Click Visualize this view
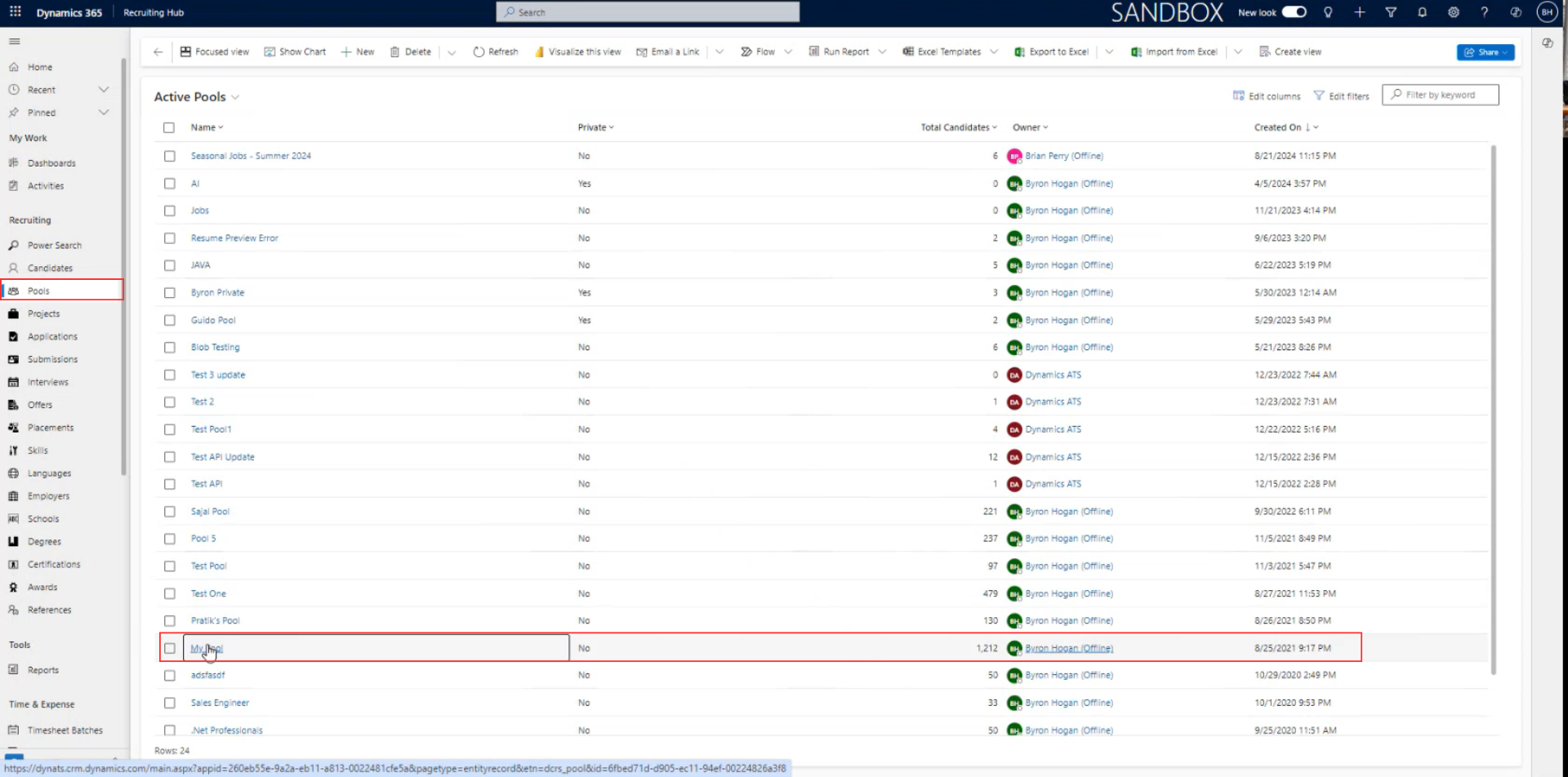1568x777 pixels. coord(577,51)
